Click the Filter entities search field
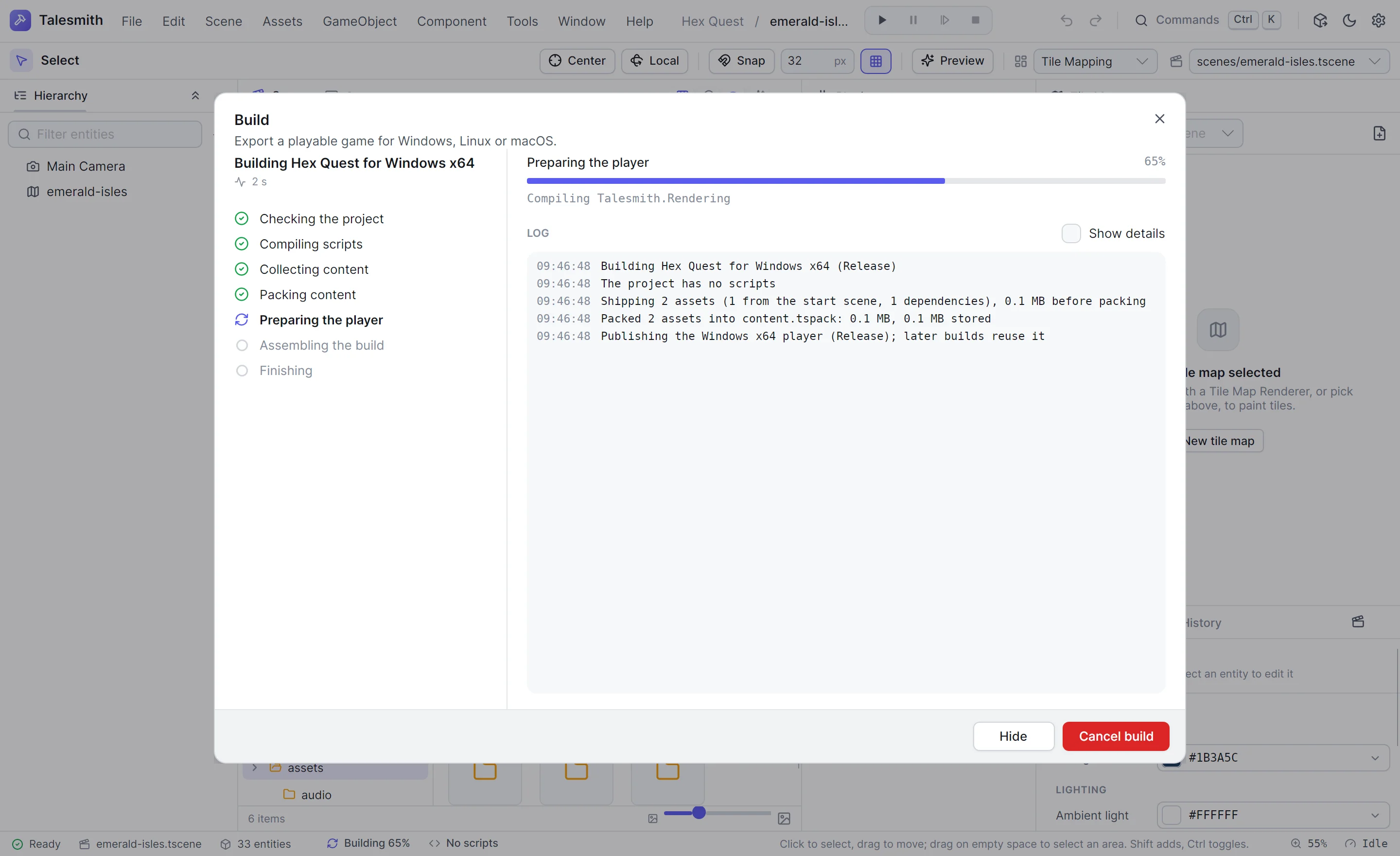 (x=105, y=134)
